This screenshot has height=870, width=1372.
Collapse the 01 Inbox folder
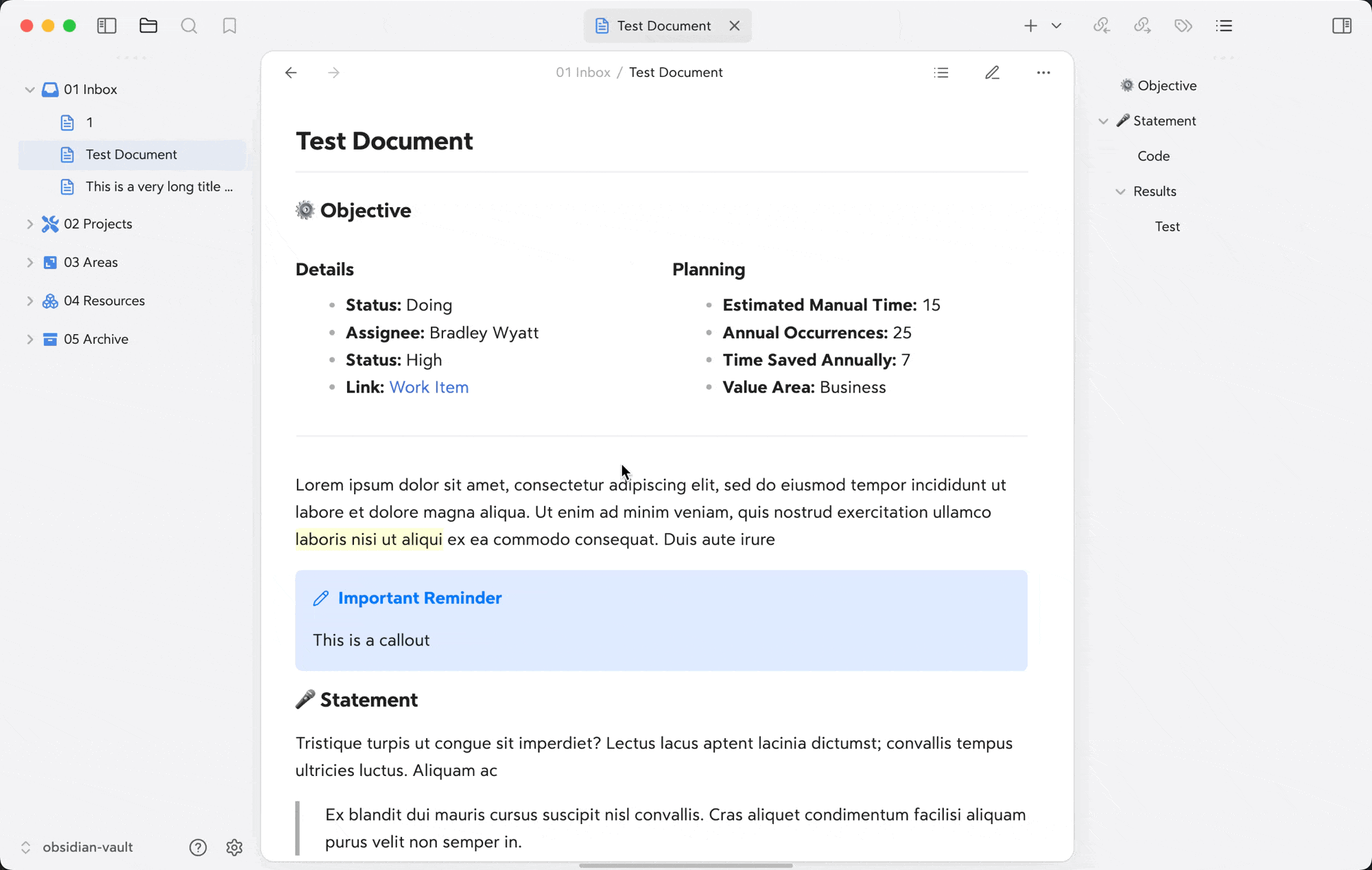[29, 90]
